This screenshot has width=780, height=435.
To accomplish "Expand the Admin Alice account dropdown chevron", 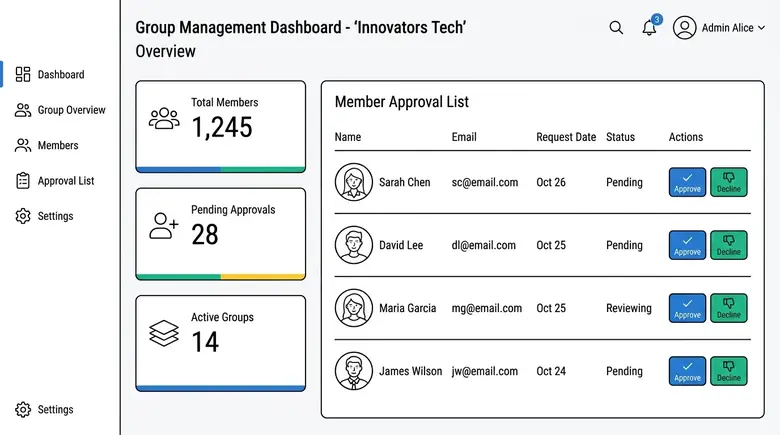I will click(762, 28).
